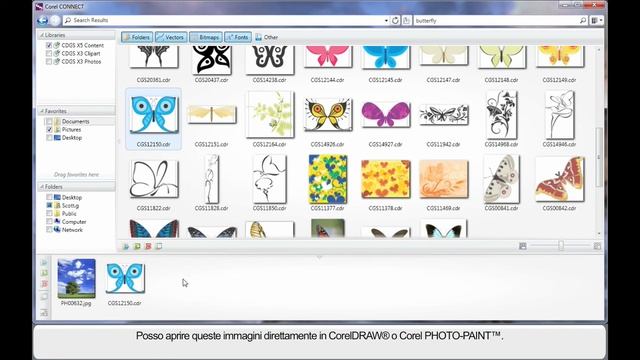Click the small thumbnails icon left of zoom slider
Screen dimensions: 640x360
point(522,246)
